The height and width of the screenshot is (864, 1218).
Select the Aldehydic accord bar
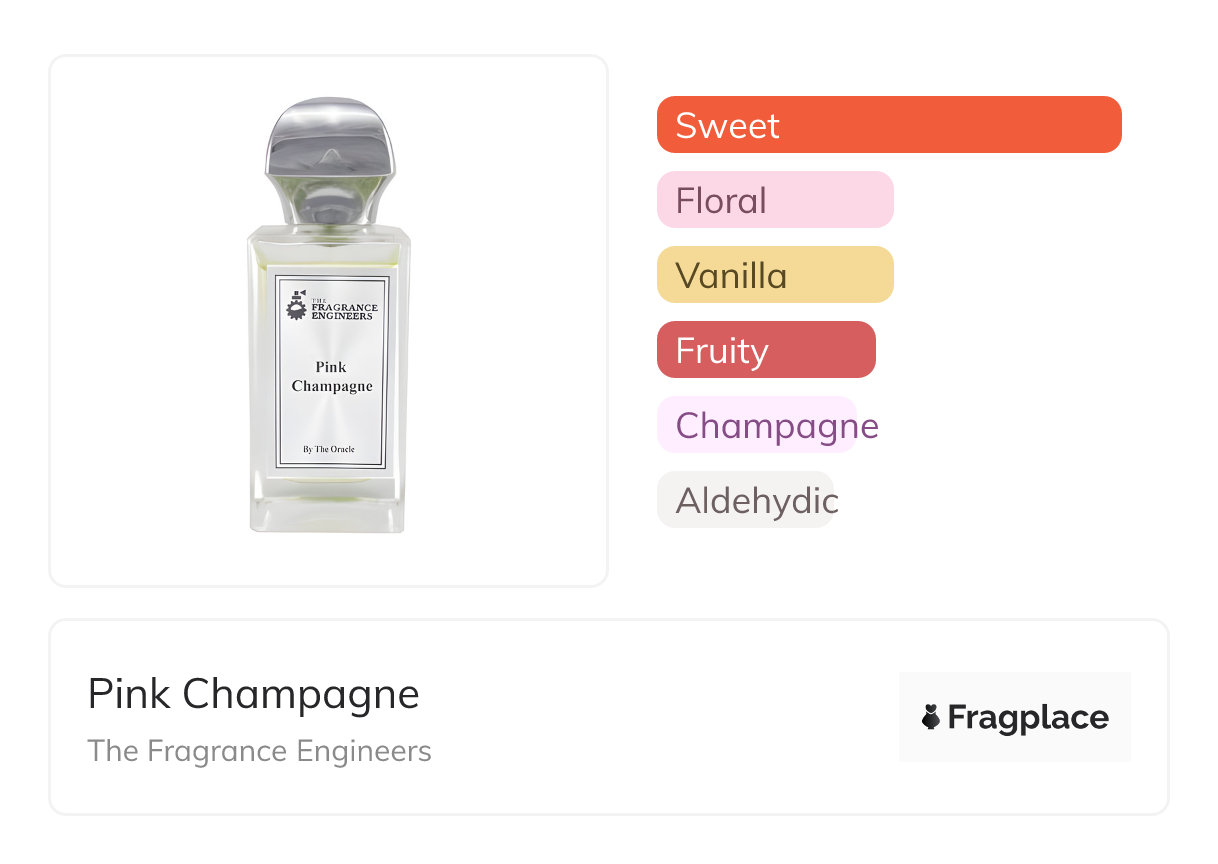click(x=745, y=500)
